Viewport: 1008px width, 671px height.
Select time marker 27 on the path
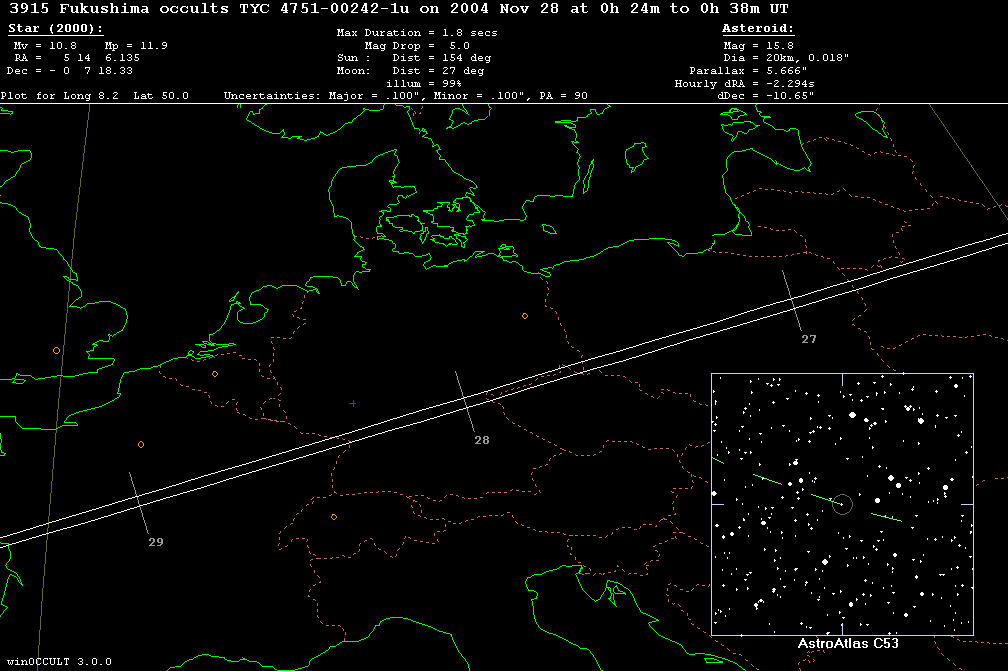[808, 339]
